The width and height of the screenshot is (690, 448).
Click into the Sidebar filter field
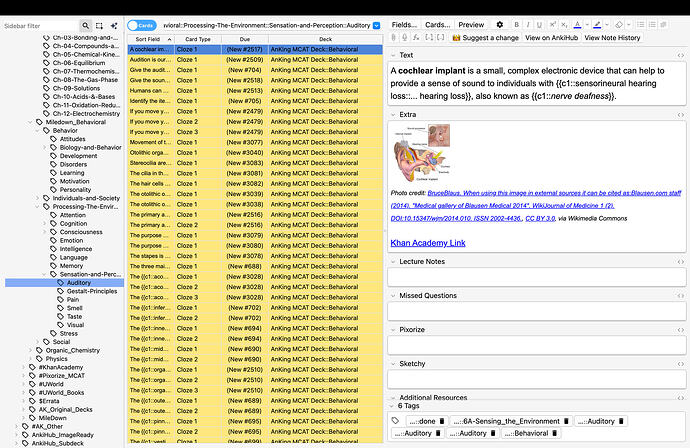[40, 26]
